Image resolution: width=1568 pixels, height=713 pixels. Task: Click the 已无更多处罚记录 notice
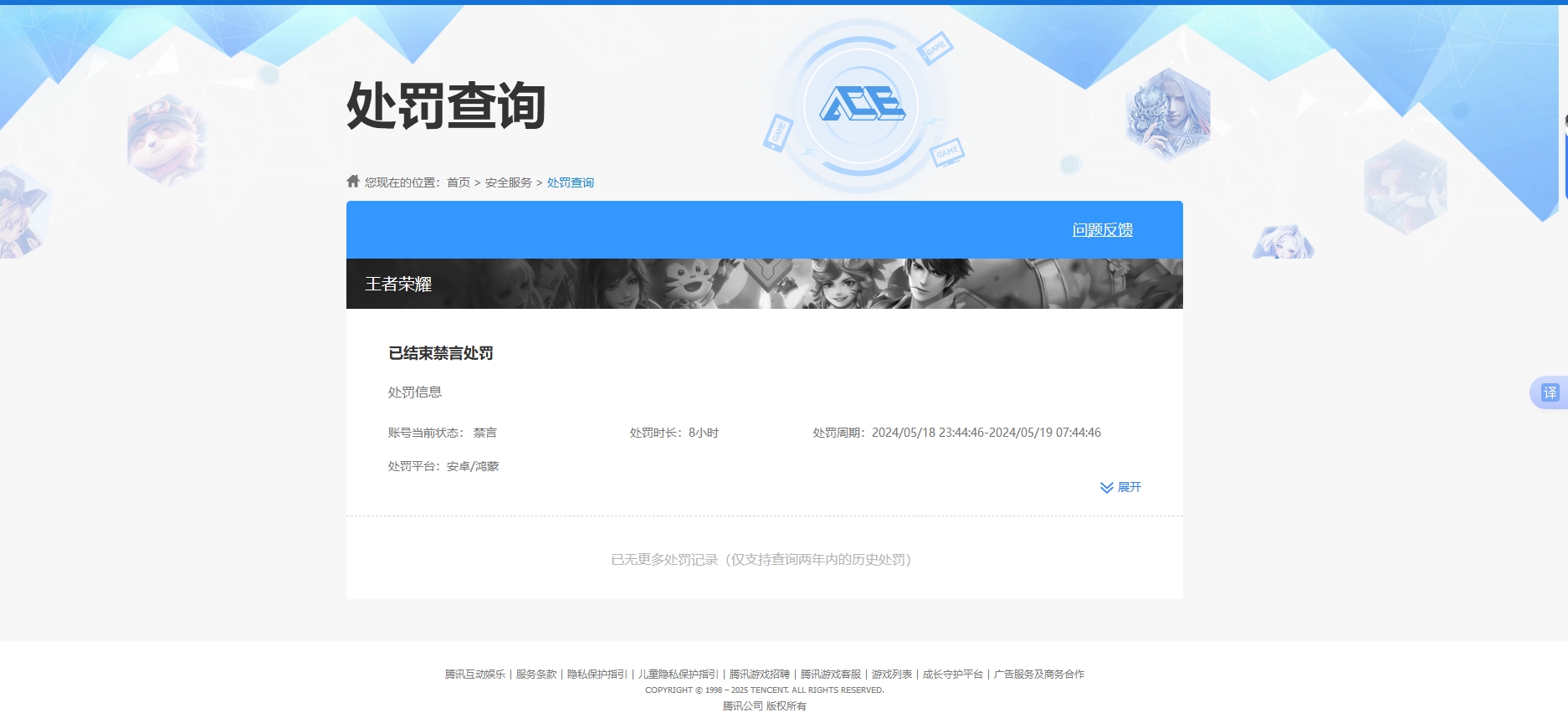click(x=761, y=559)
